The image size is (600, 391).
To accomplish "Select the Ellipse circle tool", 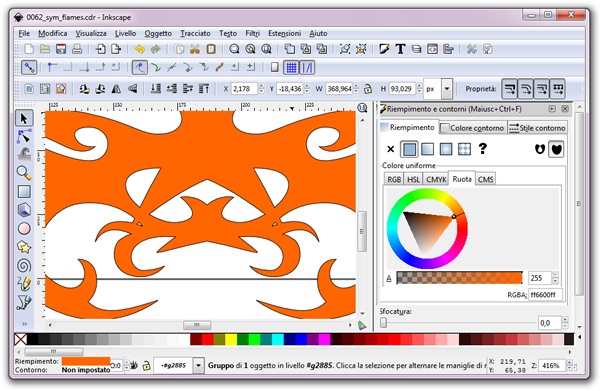I will pos(24,228).
